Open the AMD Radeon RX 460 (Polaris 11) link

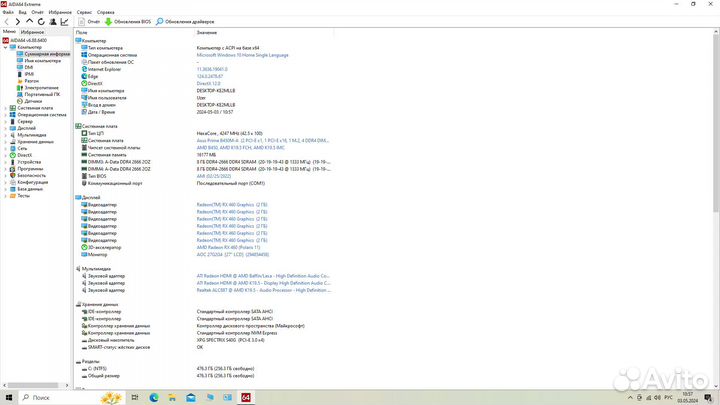pos(228,248)
